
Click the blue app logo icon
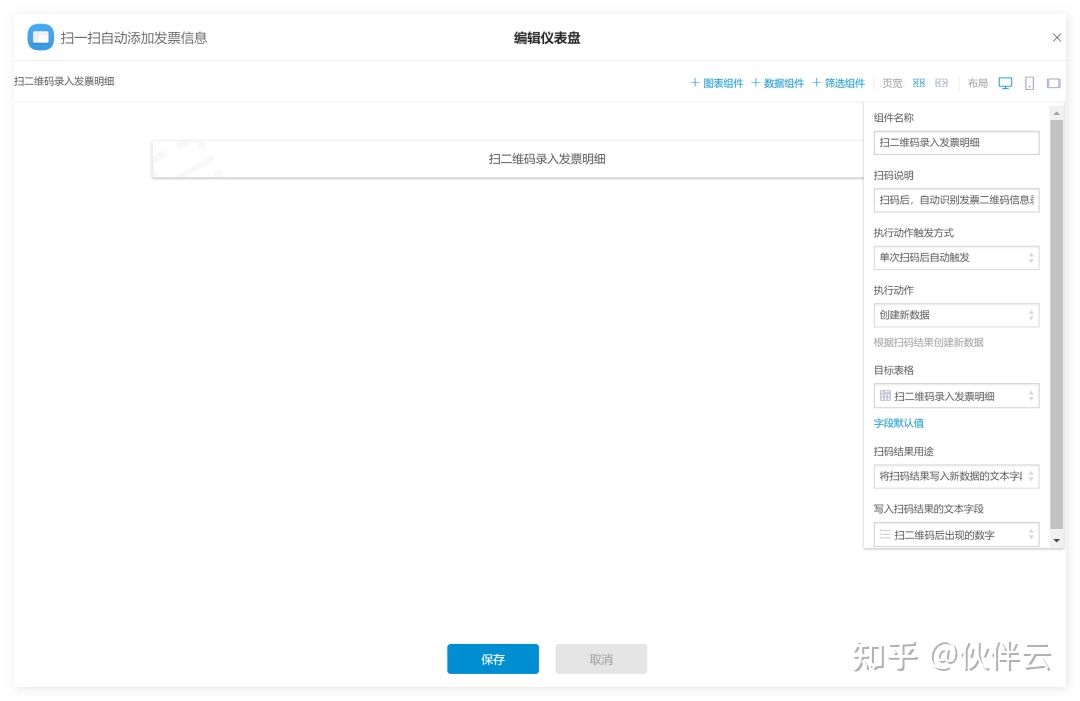point(40,38)
